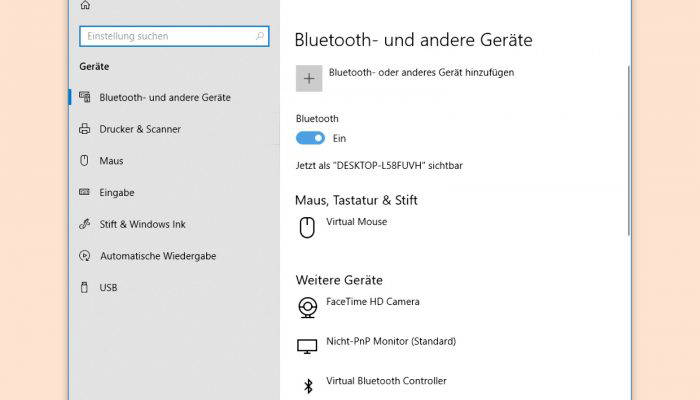
Task: Click the home icon above the search box
Action: (85, 5)
